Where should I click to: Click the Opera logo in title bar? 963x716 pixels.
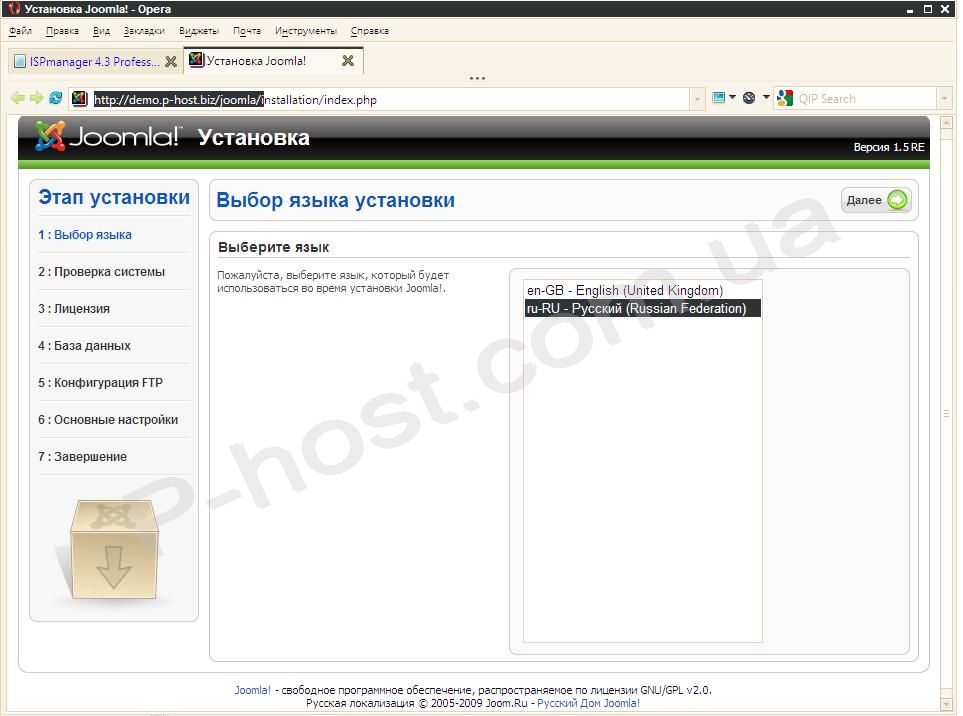coord(14,9)
